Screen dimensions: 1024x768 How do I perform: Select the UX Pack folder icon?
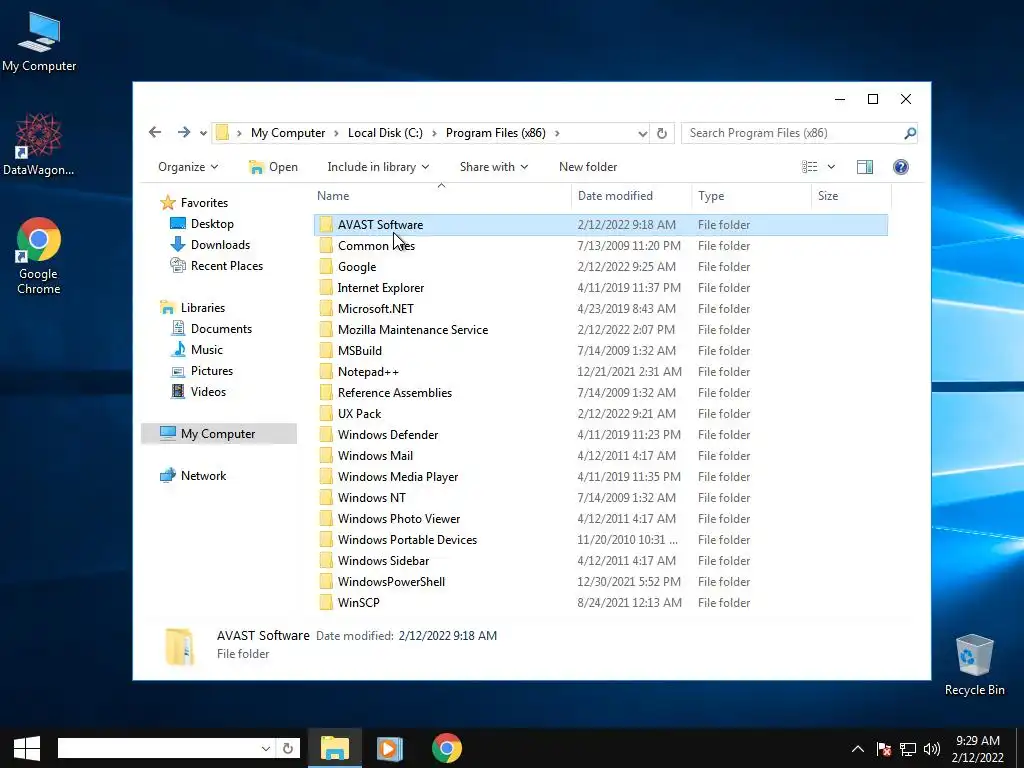pos(326,413)
